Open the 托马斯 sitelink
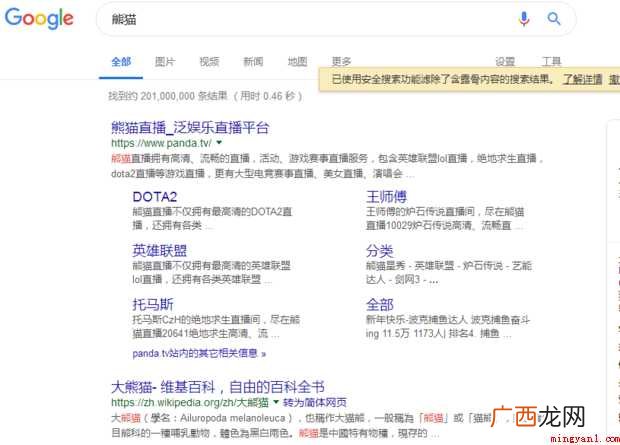 (x=153, y=304)
